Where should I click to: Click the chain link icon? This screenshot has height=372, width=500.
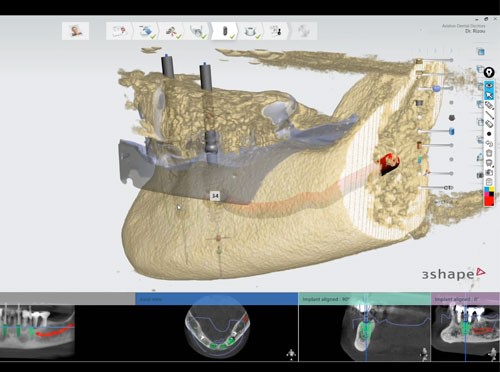[489, 144]
